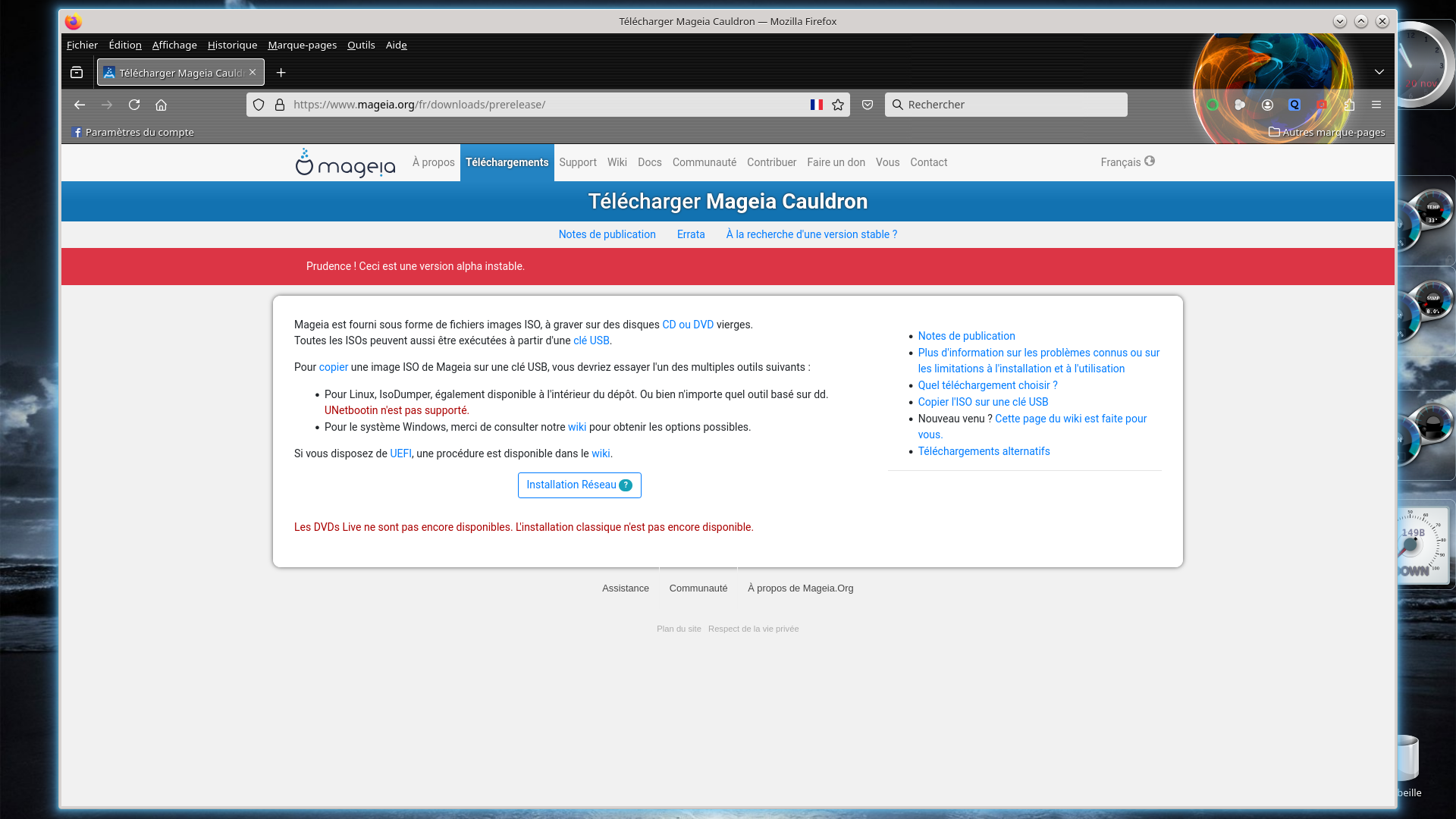Open Téléchargements alternatifs sidebar link
The width and height of the screenshot is (1456, 819).
coord(984,451)
